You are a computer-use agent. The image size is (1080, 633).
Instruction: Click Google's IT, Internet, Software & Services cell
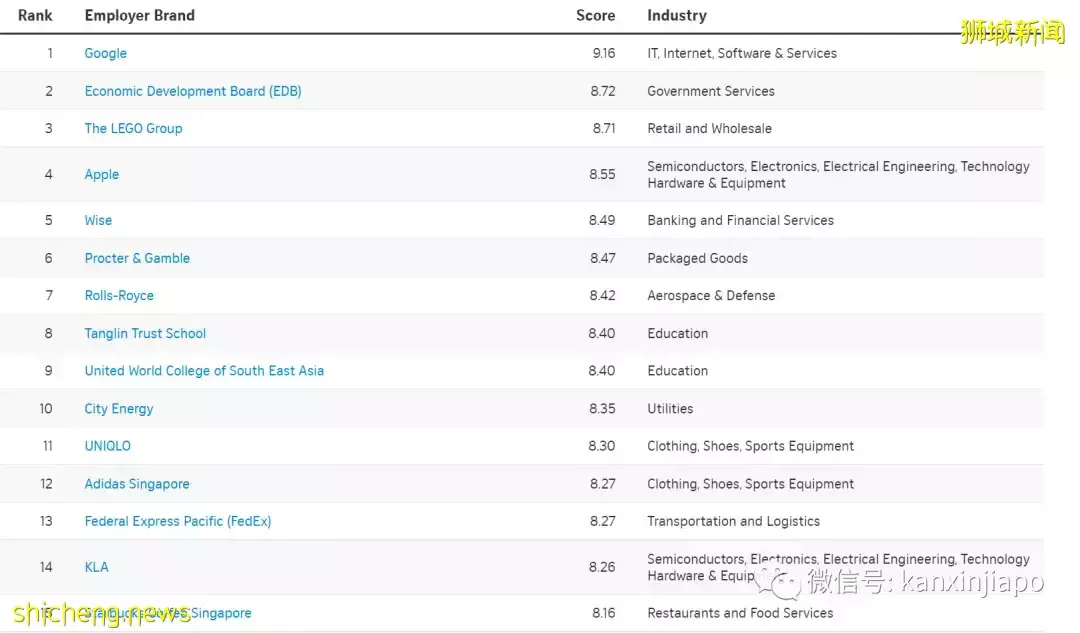pyautogui.click(x=741, y=54)
